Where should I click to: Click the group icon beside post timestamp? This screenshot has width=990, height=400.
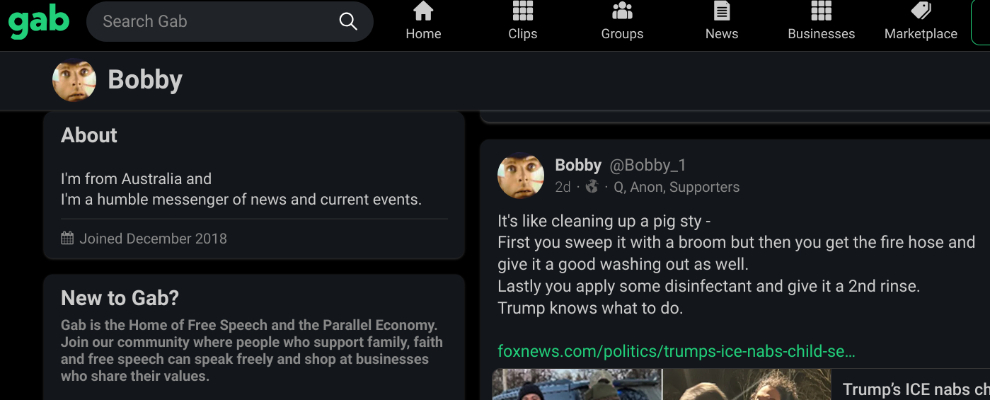[592, 187]
